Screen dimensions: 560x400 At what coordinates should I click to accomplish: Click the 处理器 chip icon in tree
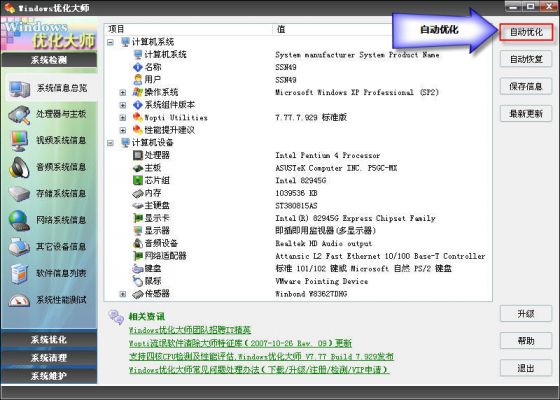point(138,155)
